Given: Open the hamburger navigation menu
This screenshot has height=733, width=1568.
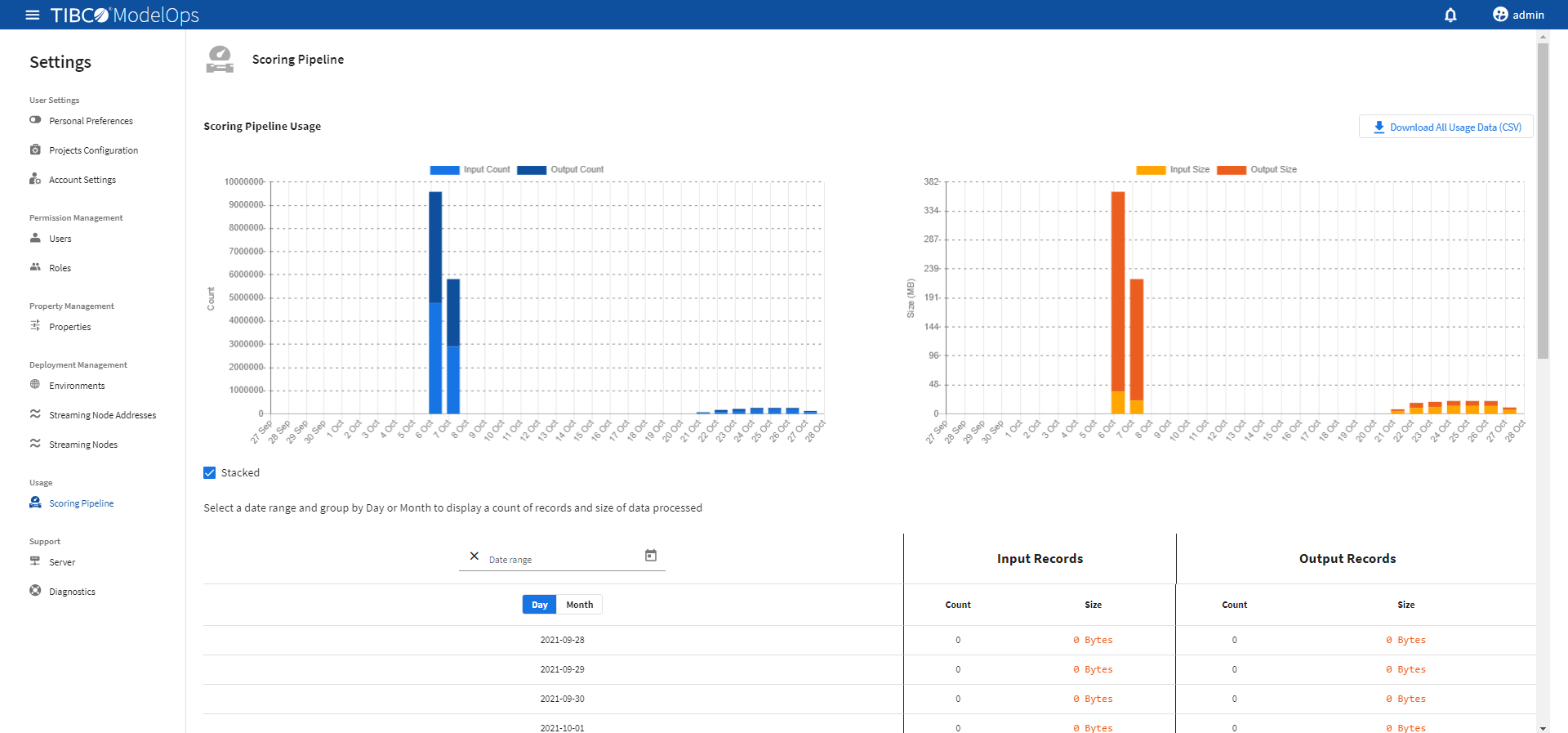Looking at the screenshot, I should (33, 15).
